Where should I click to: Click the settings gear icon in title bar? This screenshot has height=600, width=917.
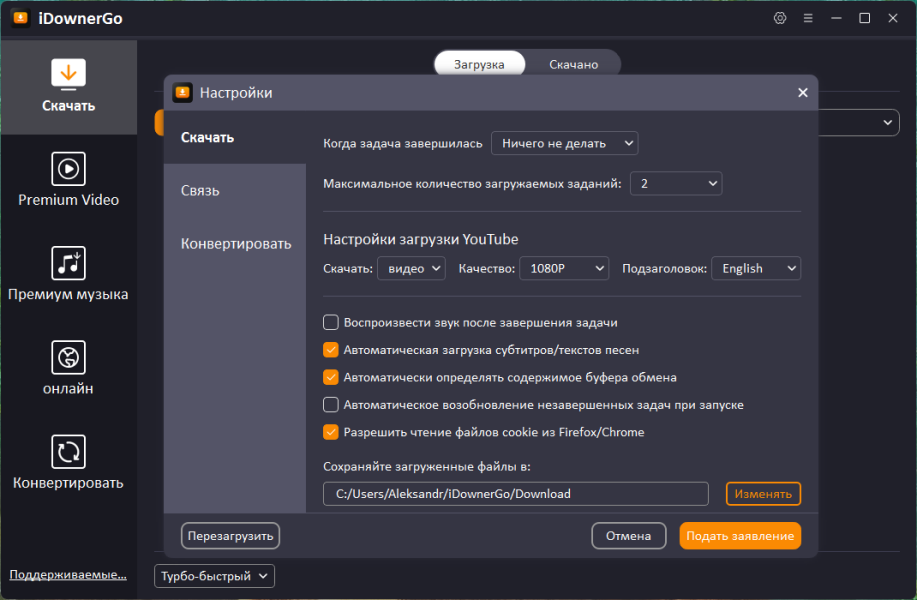pos(780,18)
